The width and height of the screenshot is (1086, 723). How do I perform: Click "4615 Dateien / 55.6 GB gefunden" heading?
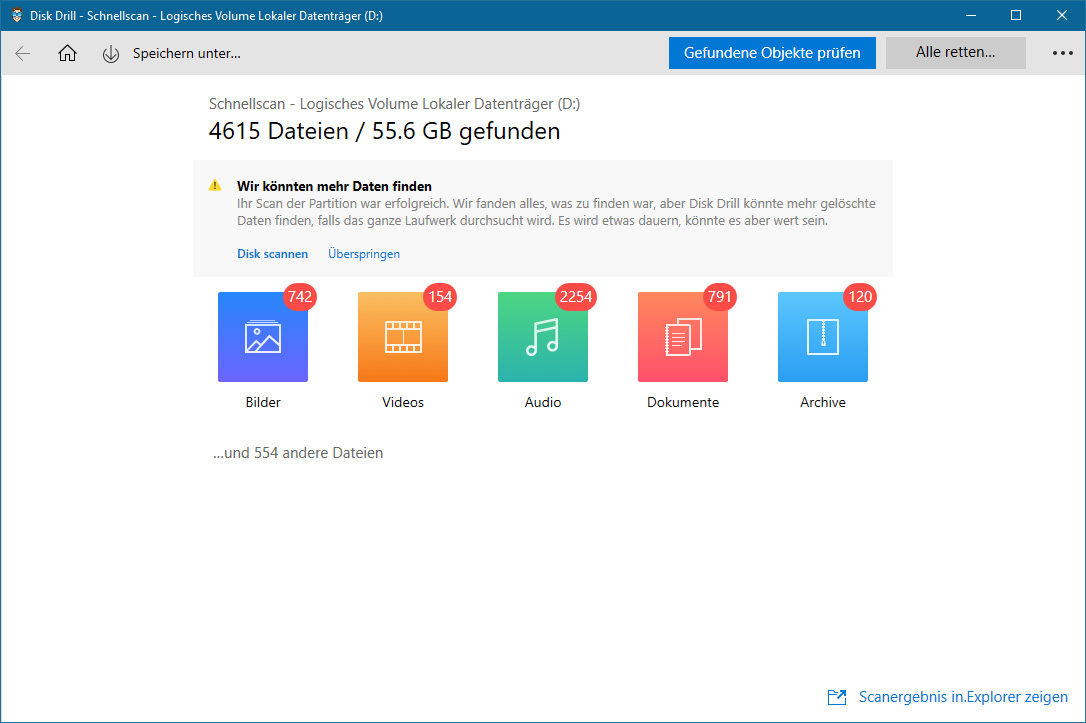384,132
